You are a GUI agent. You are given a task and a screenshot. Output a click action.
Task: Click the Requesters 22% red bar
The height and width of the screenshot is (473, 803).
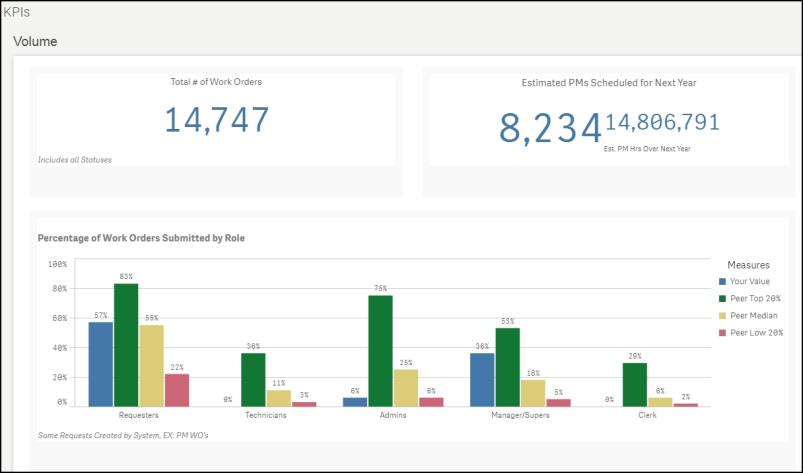point(176,390)
